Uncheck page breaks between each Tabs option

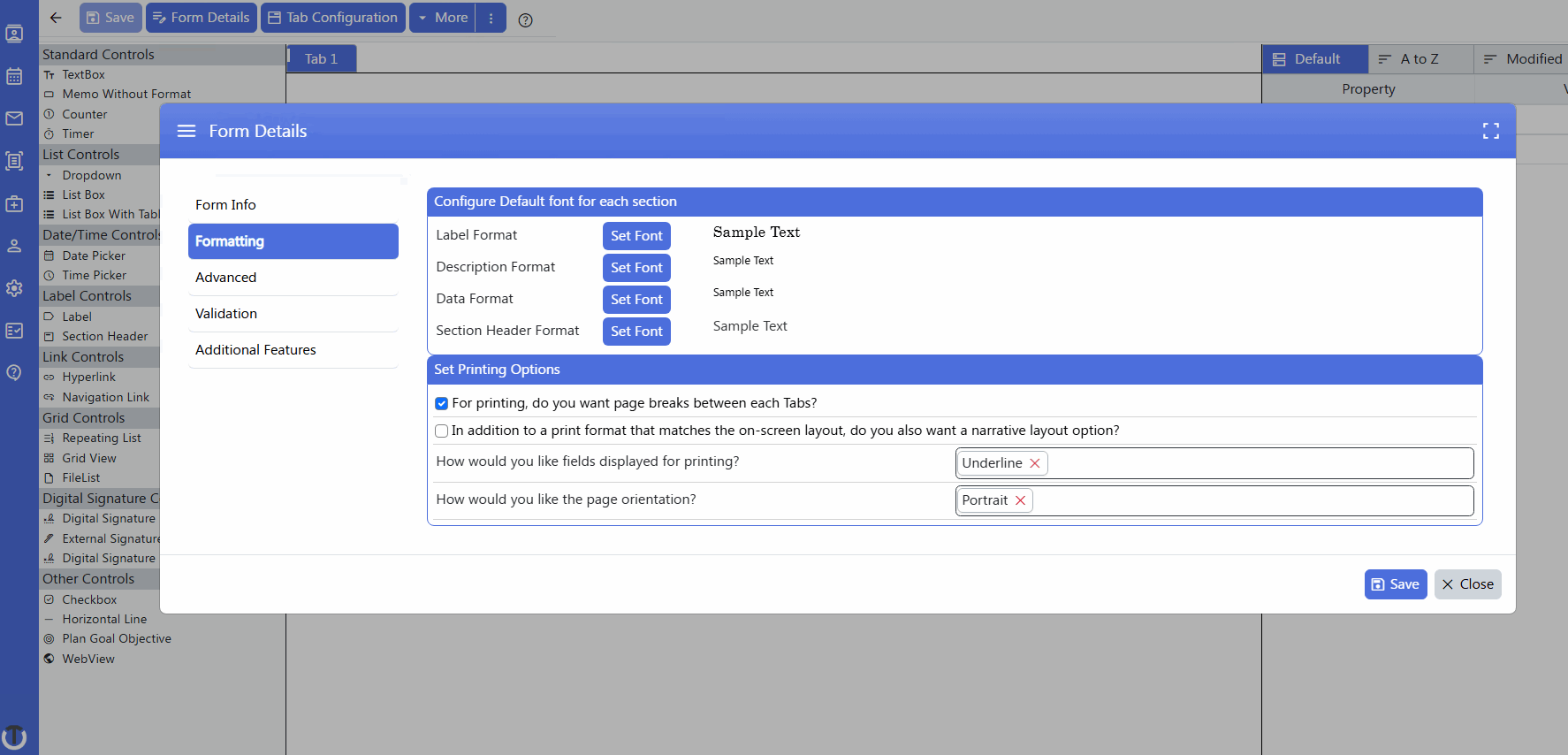(x=442, y=403)
